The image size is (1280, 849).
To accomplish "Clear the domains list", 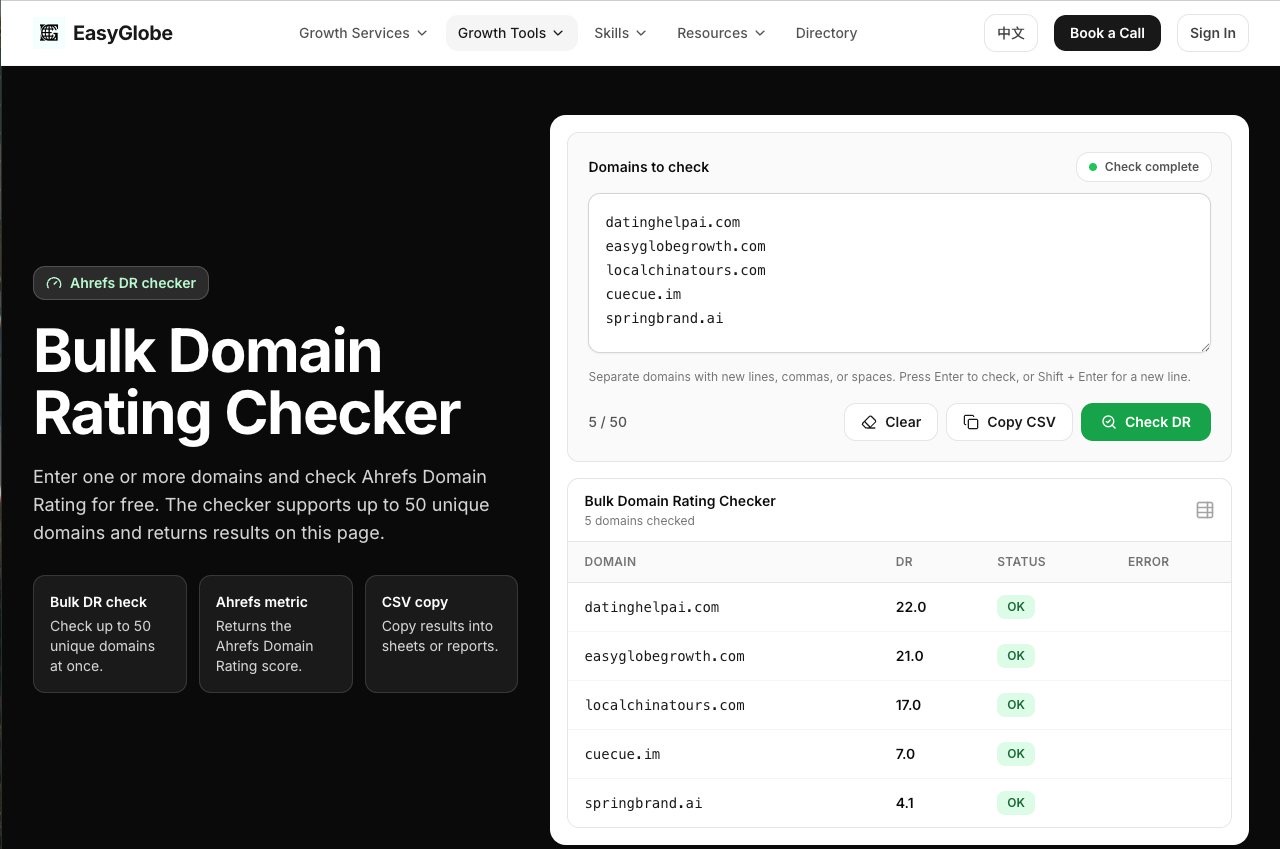I will coord(890,422).
